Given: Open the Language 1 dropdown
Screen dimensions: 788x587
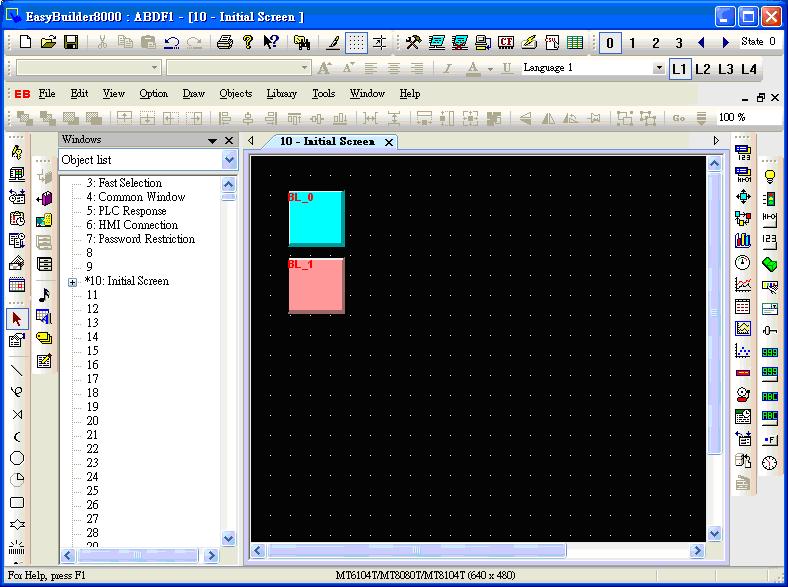Looking at the screenshot, I should (658, 68).
